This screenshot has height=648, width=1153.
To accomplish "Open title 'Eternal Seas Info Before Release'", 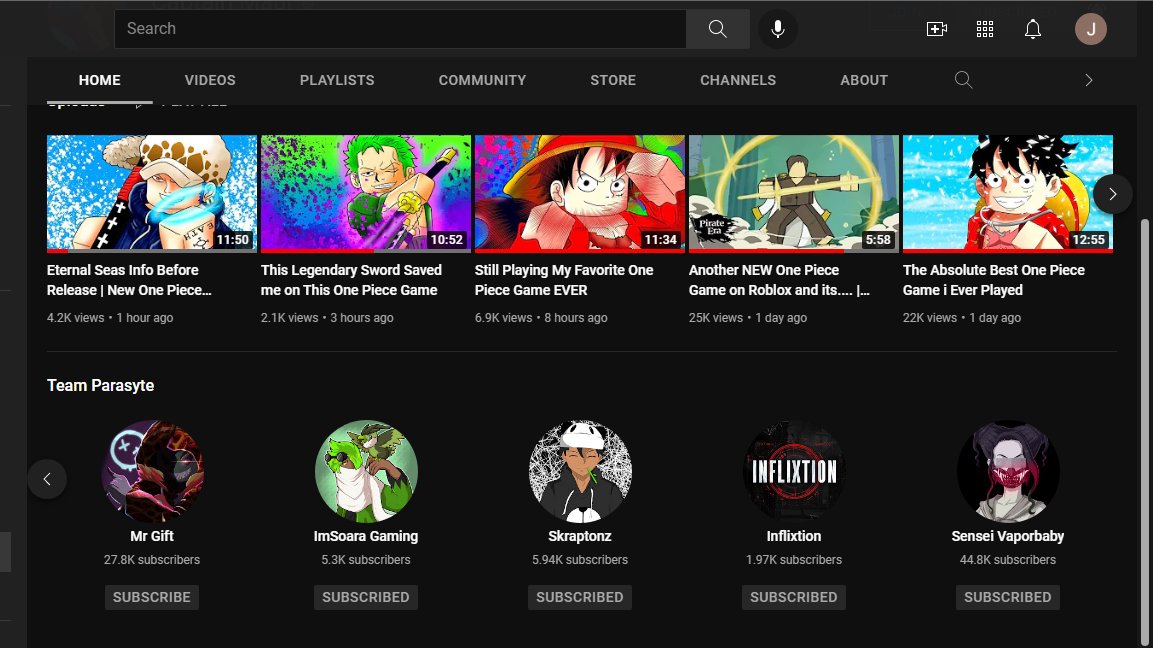I will click(129, 280).
